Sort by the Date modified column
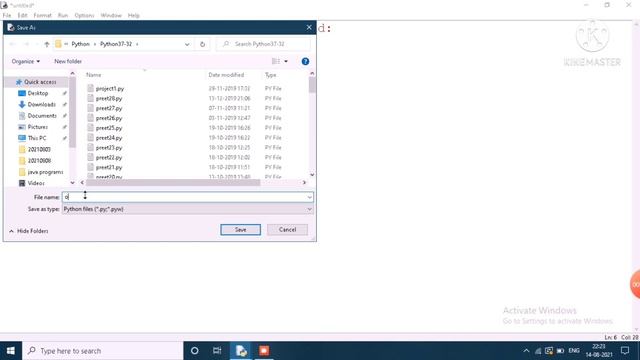The image size is (640, 360). tap(226, 75)
